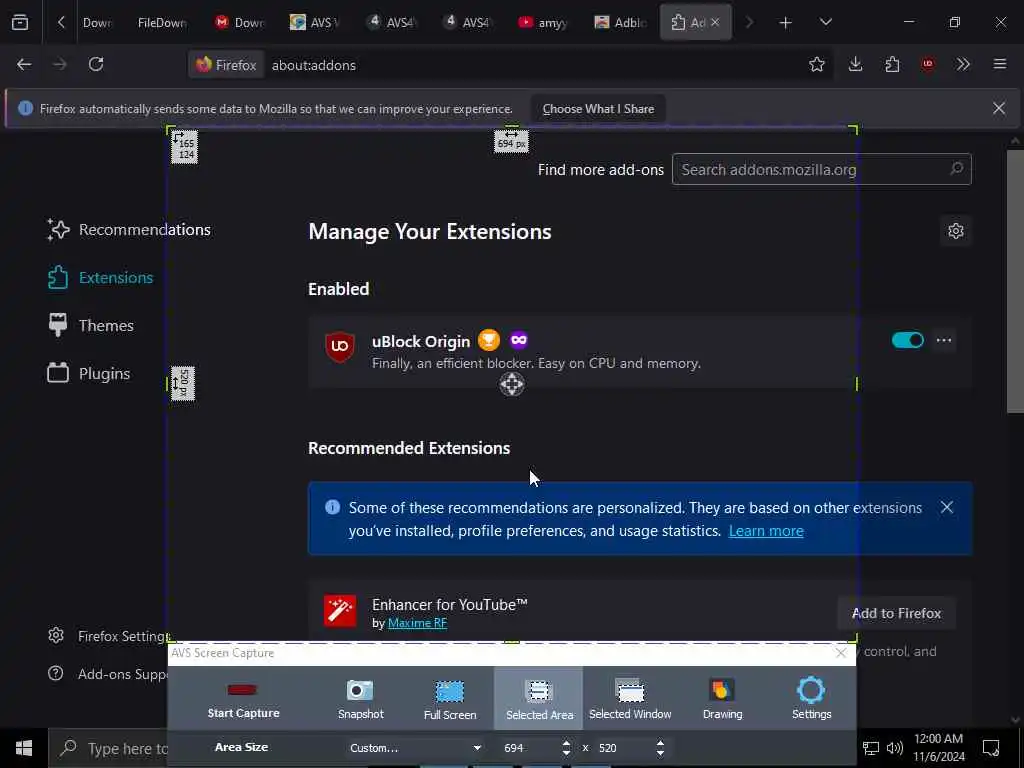Screen dimensions: 1024x768
Task: Open Plugins section in sidebar
Action: [x=88, y=374]
